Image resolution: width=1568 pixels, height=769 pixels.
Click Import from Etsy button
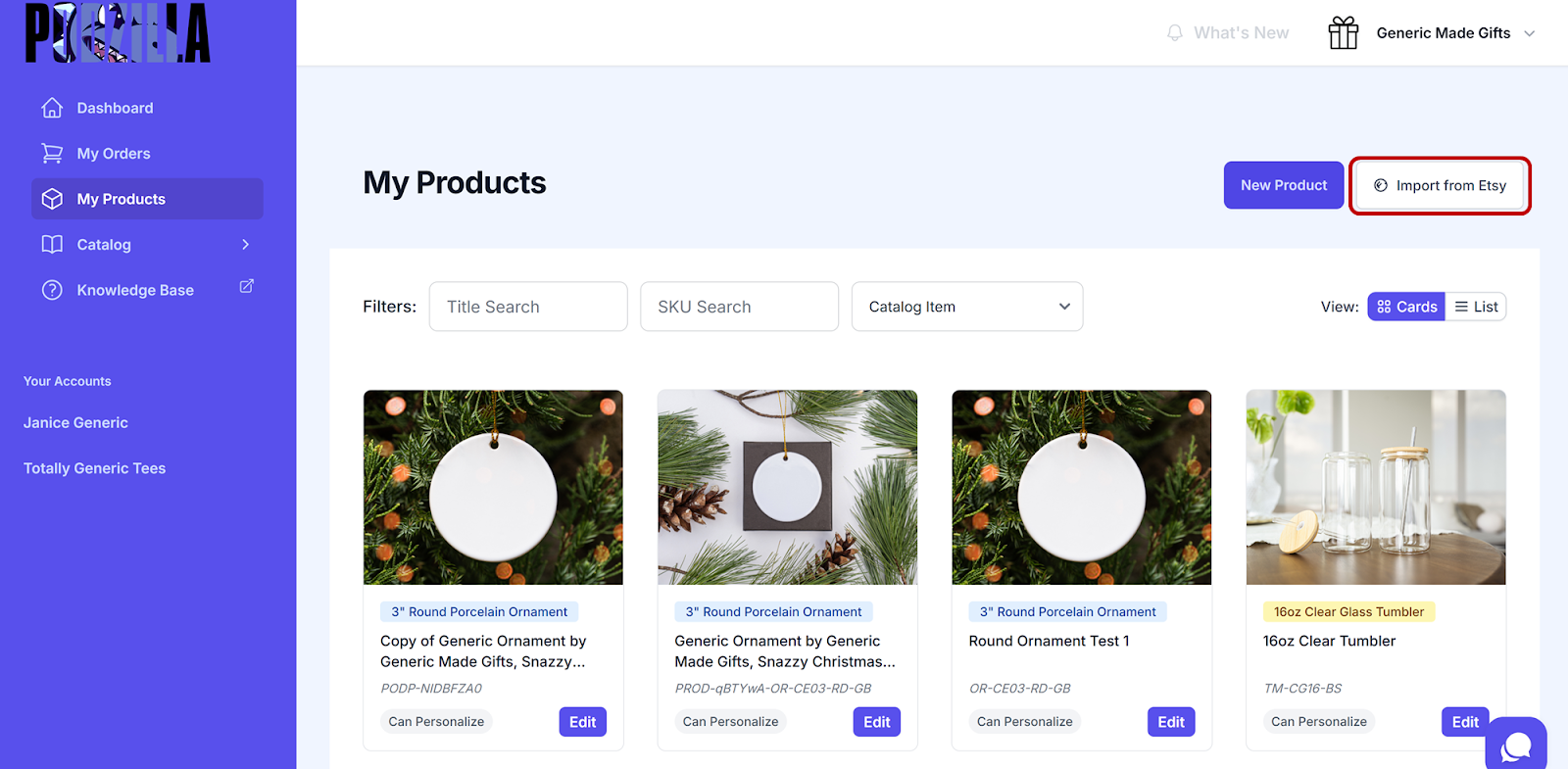click(x=1440, y=185)
